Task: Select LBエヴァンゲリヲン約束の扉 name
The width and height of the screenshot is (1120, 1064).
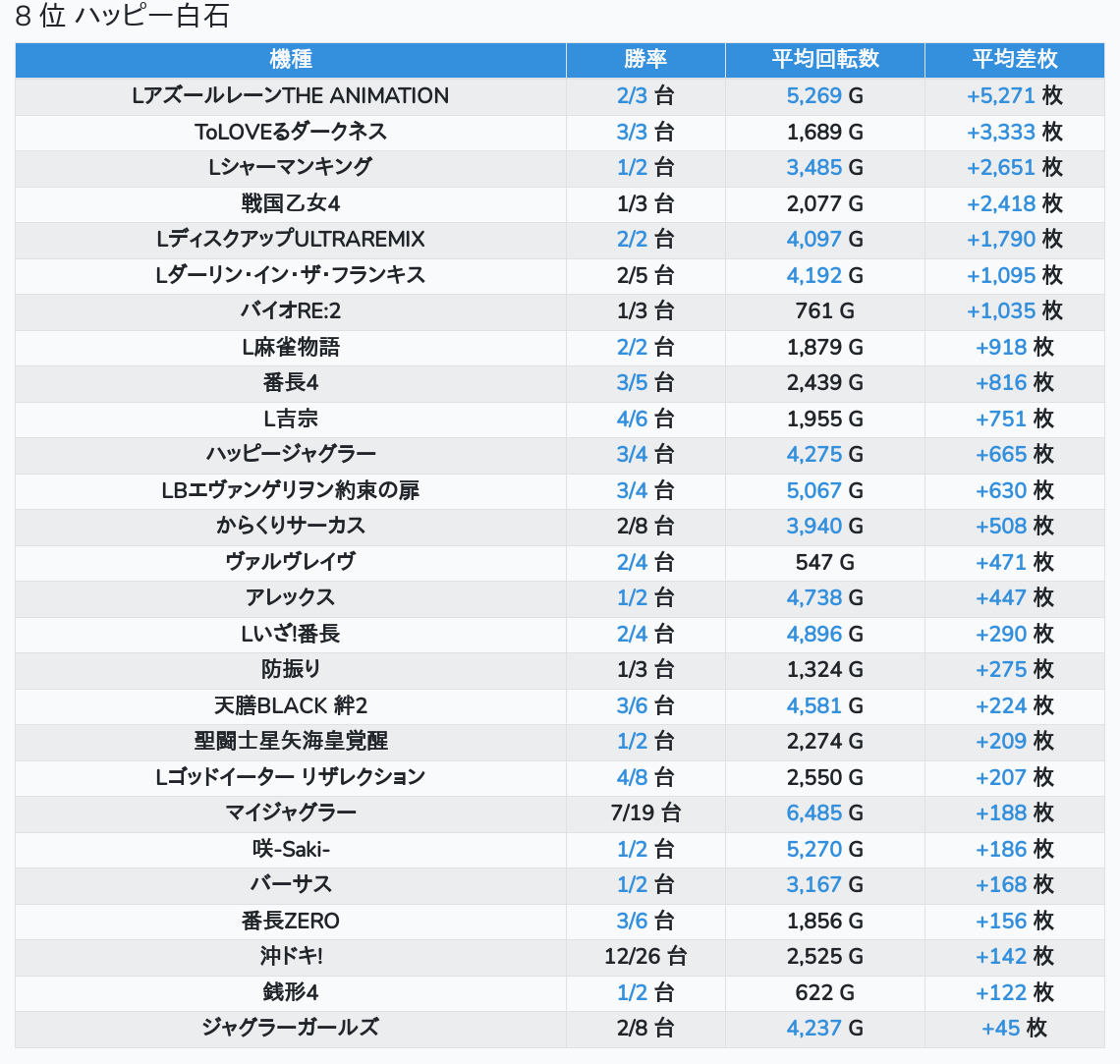Action: (291, 490)
